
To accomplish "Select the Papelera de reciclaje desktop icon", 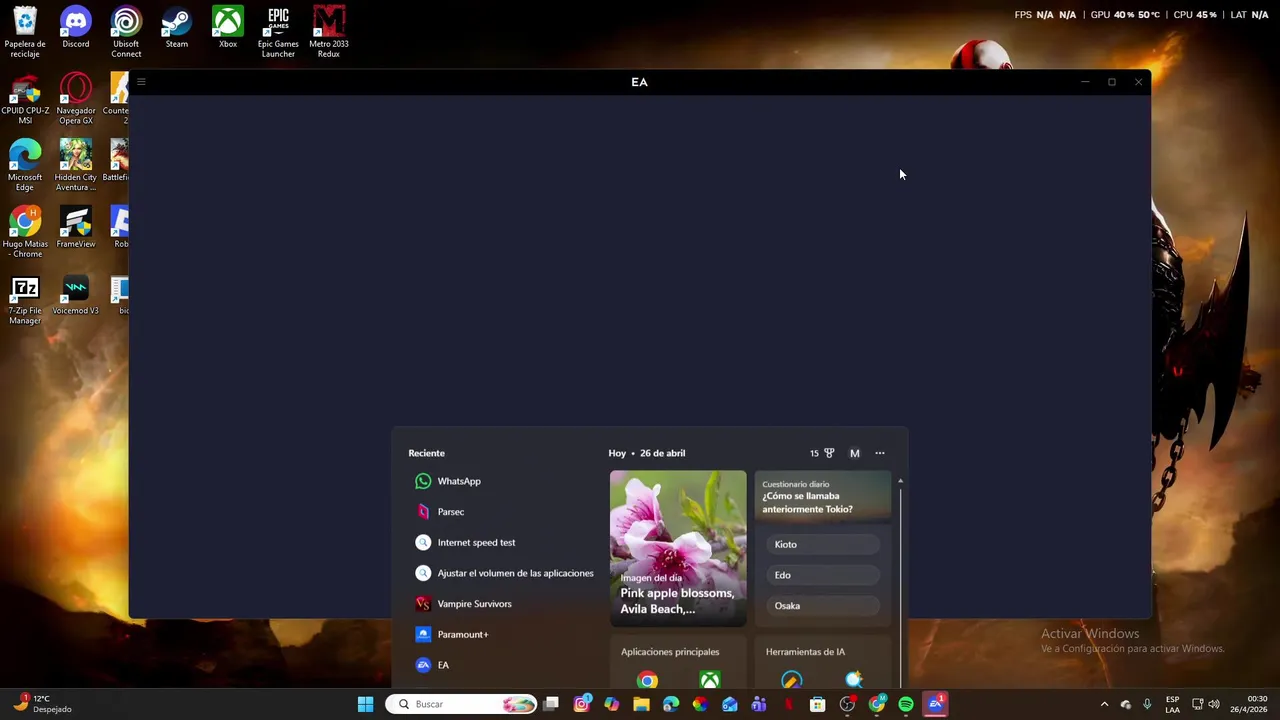I will click(x=25, y=32).
